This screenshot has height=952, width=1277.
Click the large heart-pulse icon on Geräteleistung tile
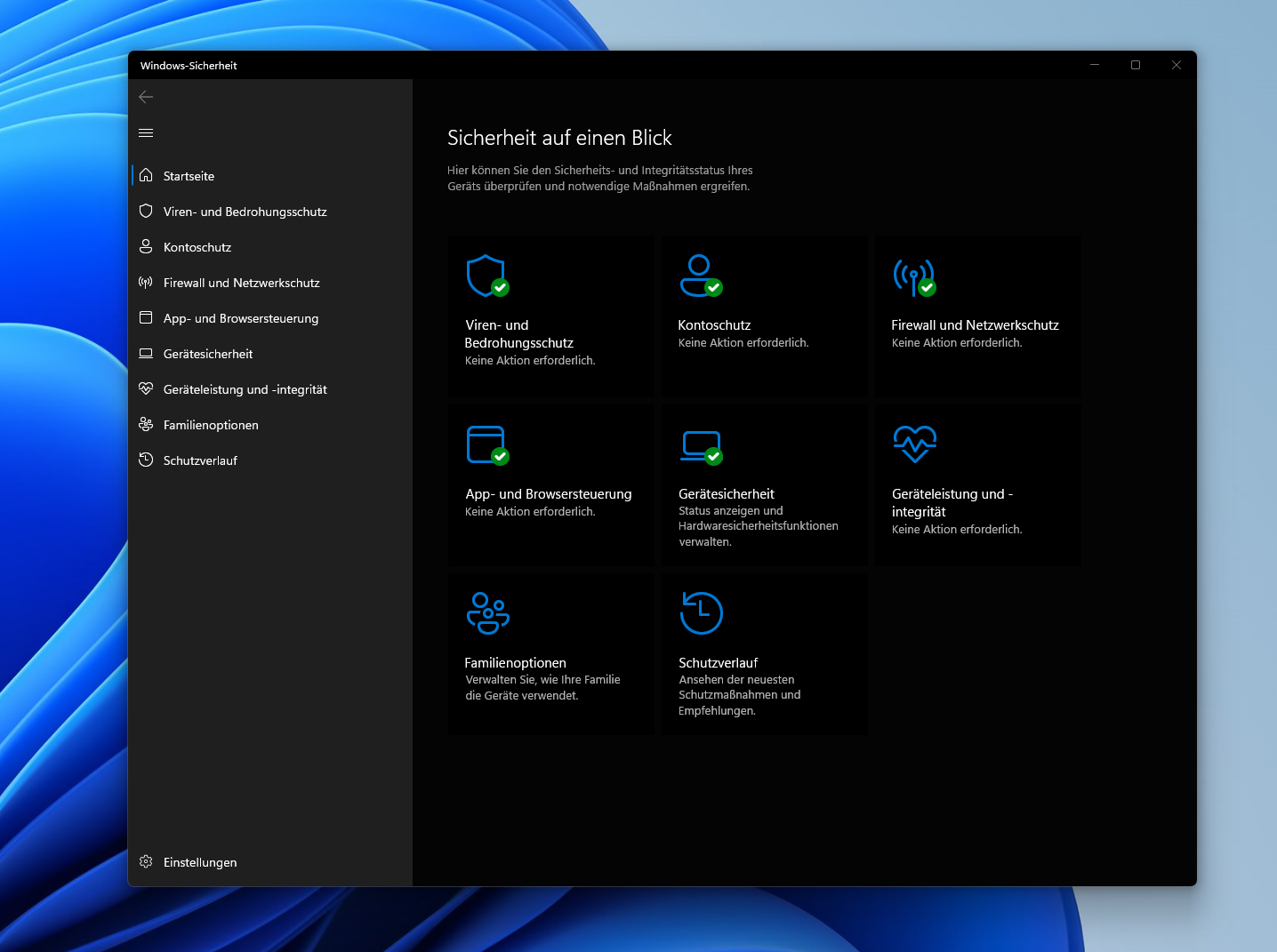(x=915, y=444)
